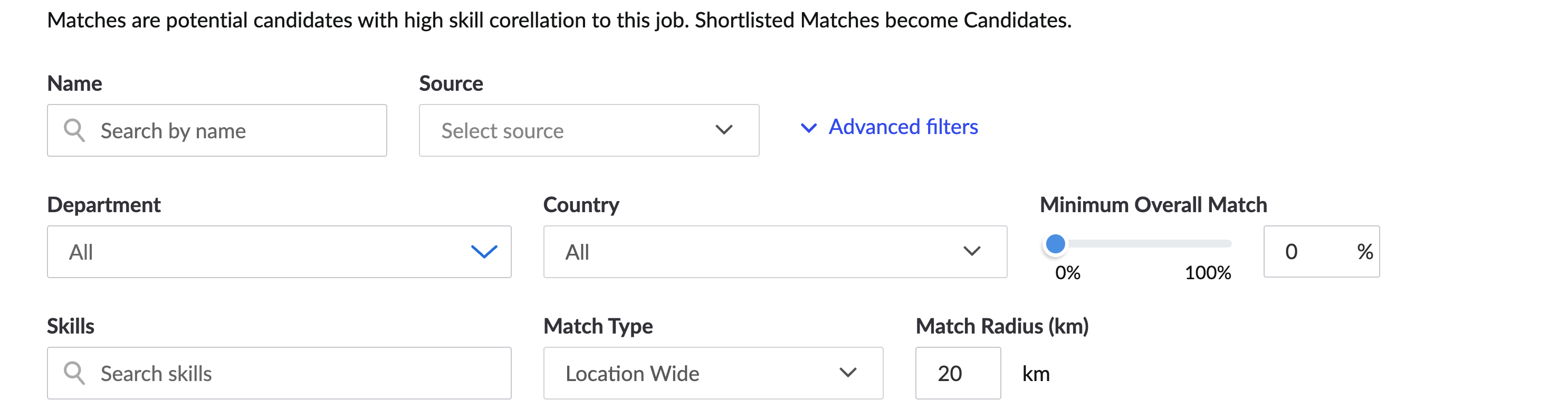Click the Minimum Overall Match label
This screenshot has width=1568, height=418.
click(x=1153, y=205)
